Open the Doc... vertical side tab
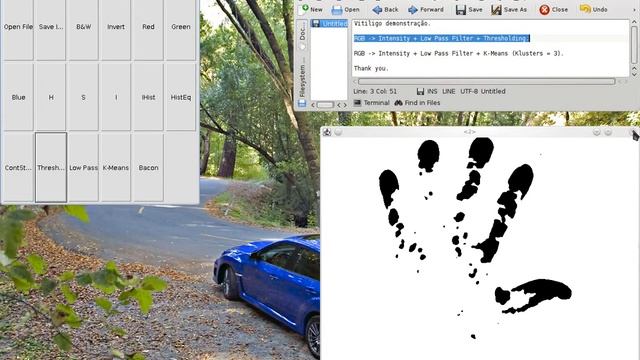The height and width of the screenshot is (360, 640). click(302, 34)
